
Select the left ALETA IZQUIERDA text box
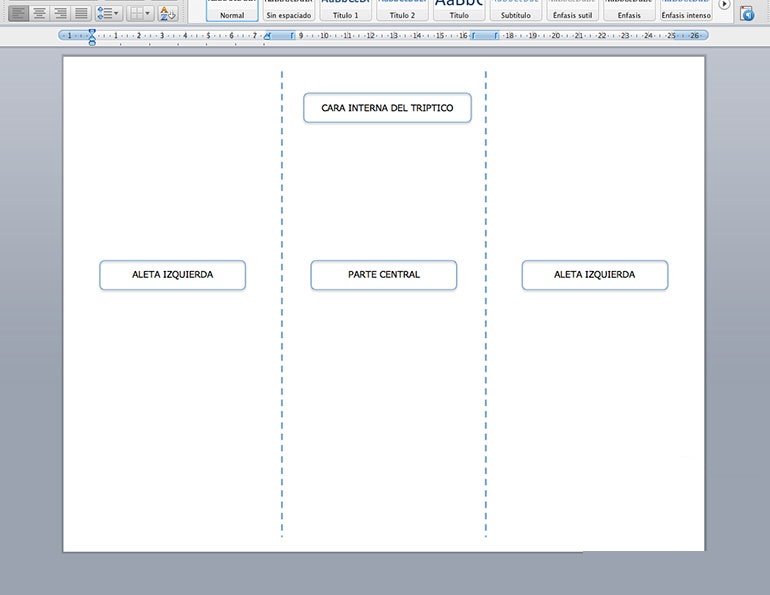[x=172, y=275]
